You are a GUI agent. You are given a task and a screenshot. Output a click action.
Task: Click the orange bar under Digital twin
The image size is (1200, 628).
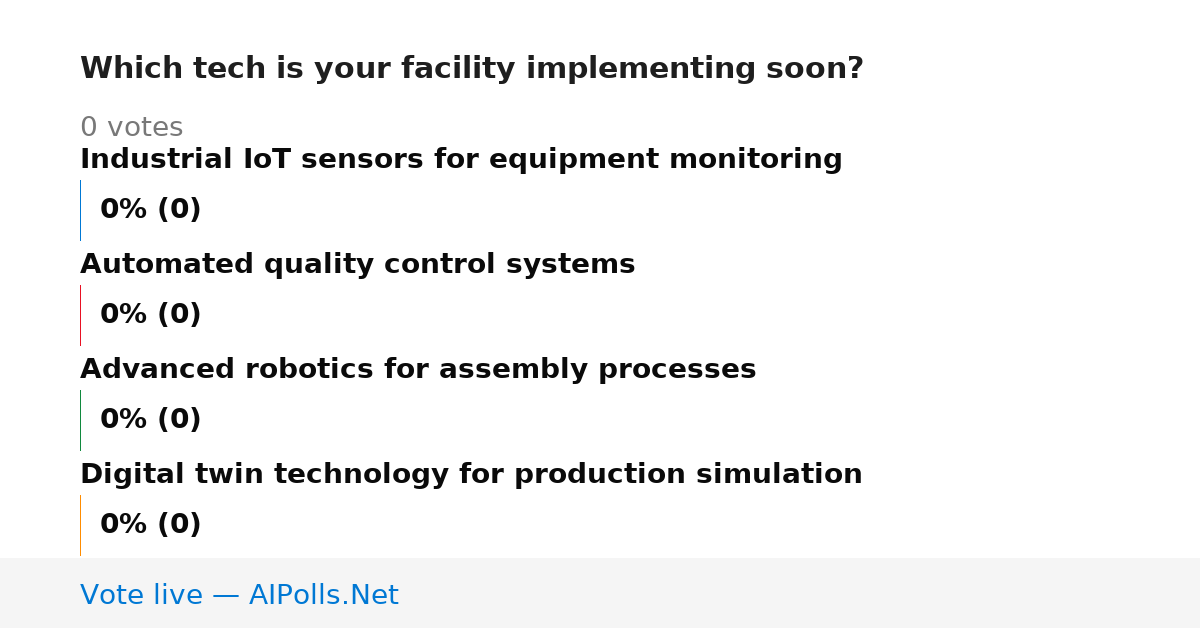[x=80, y=525]
